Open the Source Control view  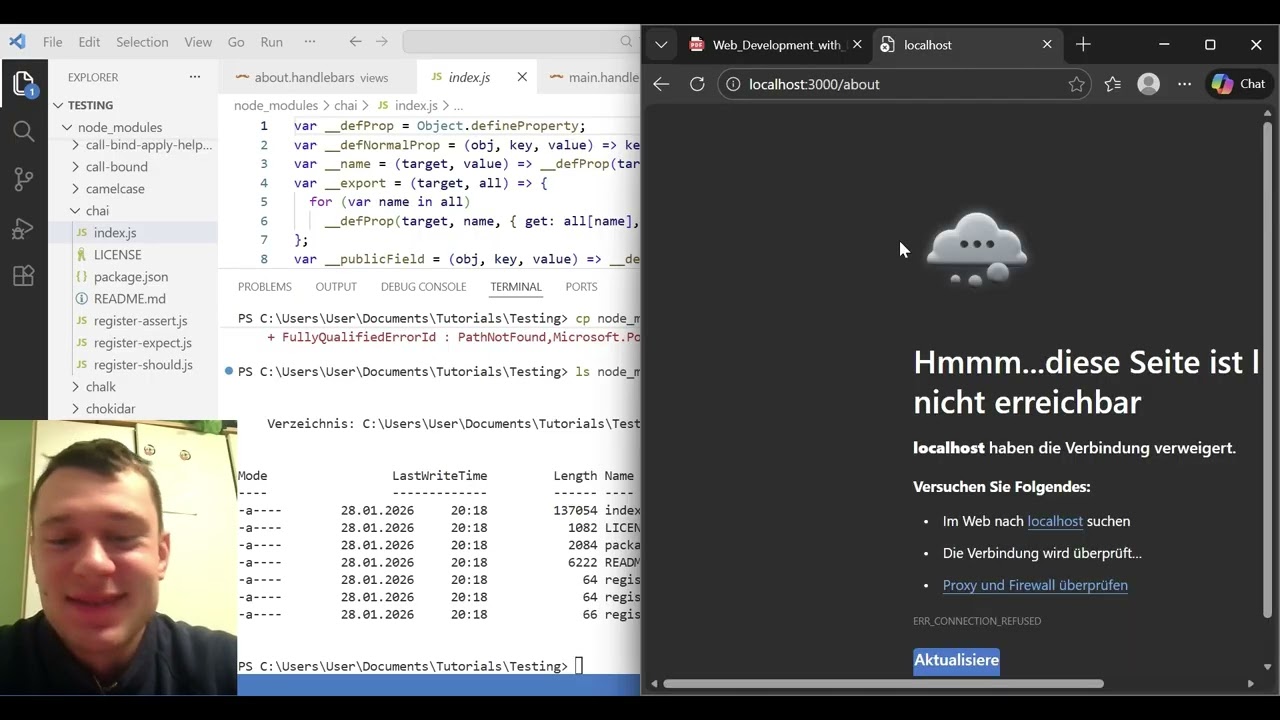[x=23, y=180]
